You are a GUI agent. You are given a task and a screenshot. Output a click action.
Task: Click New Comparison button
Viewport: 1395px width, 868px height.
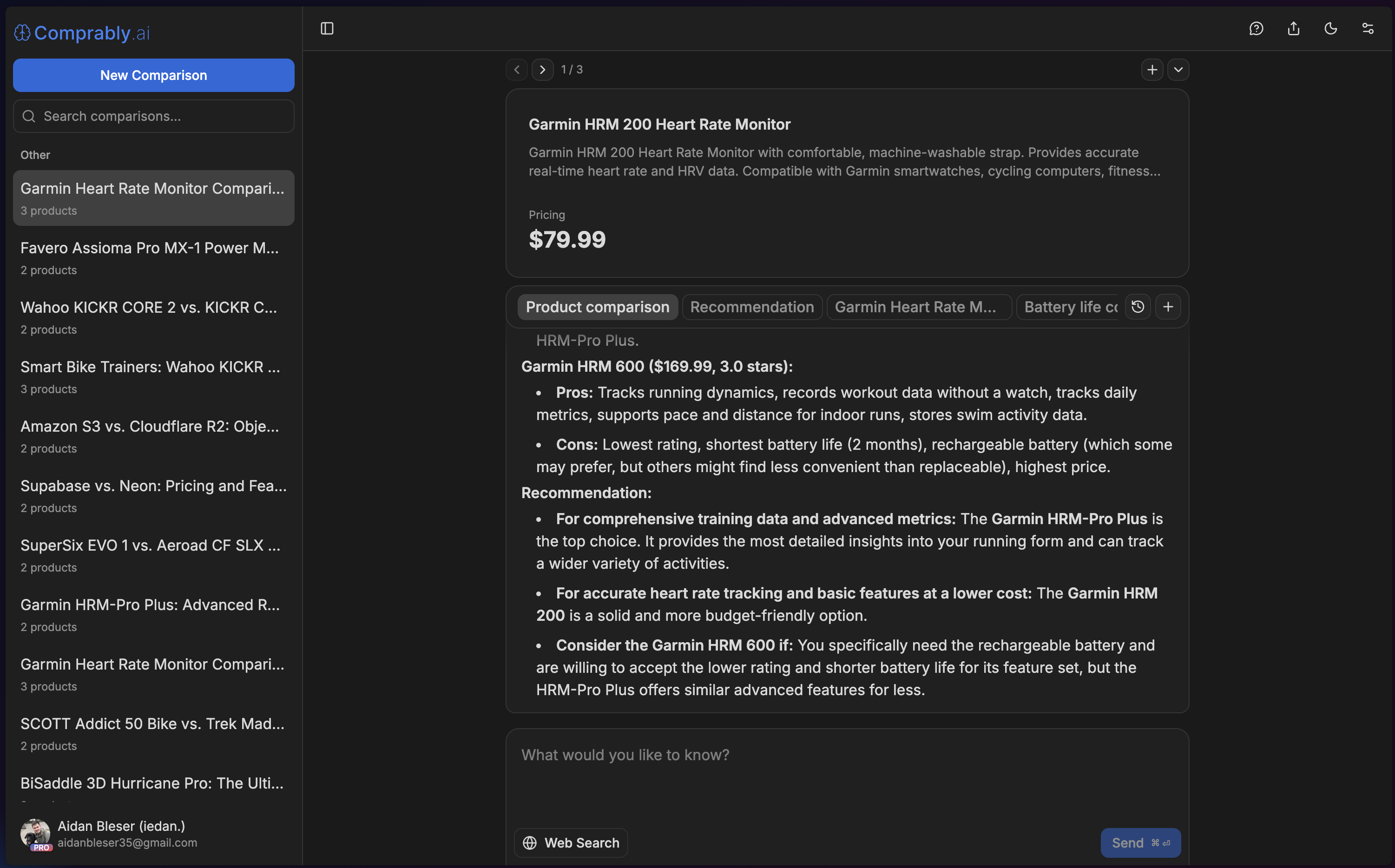[153, 75]
